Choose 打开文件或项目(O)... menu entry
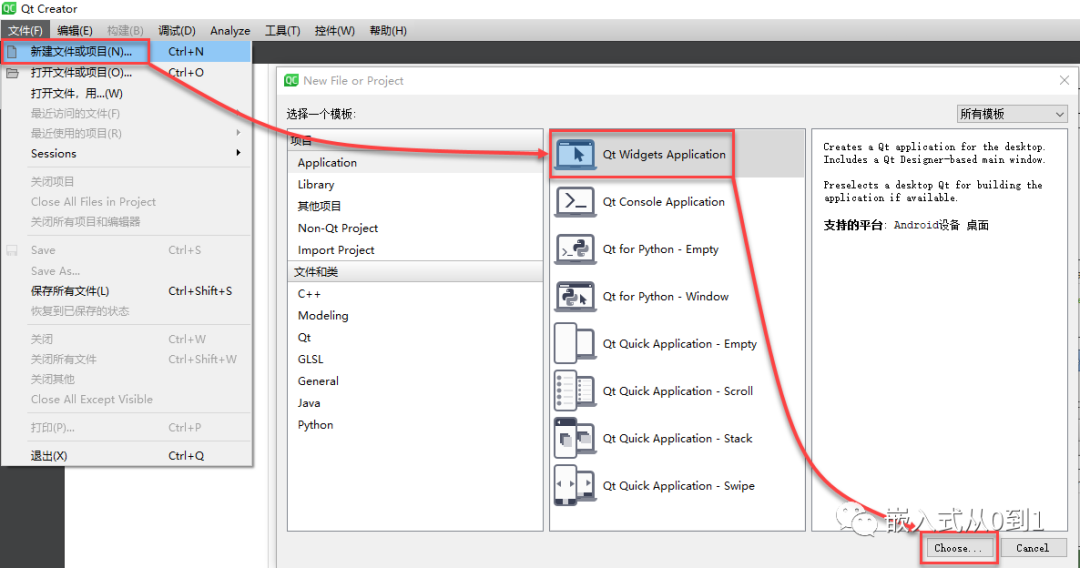1080x568 pixels. coord(127,72)
